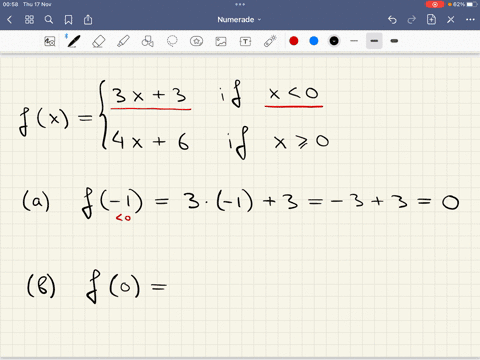This screenshot has width=480, height=360.
Task: Open the Elements sticker tool
Action: coord(196,41)
